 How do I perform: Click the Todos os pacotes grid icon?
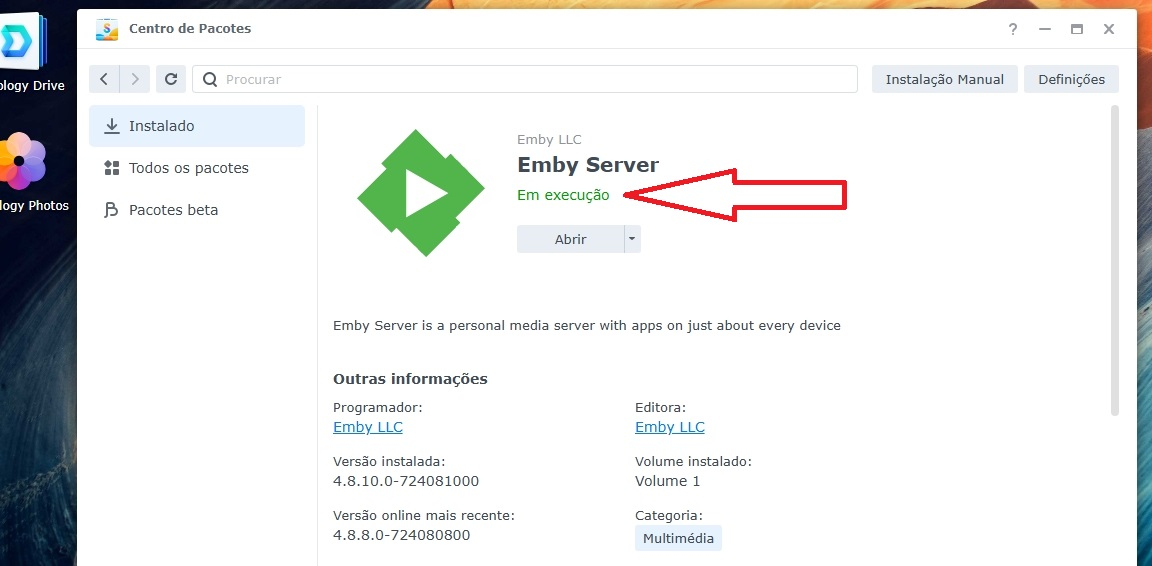(112, 168)
